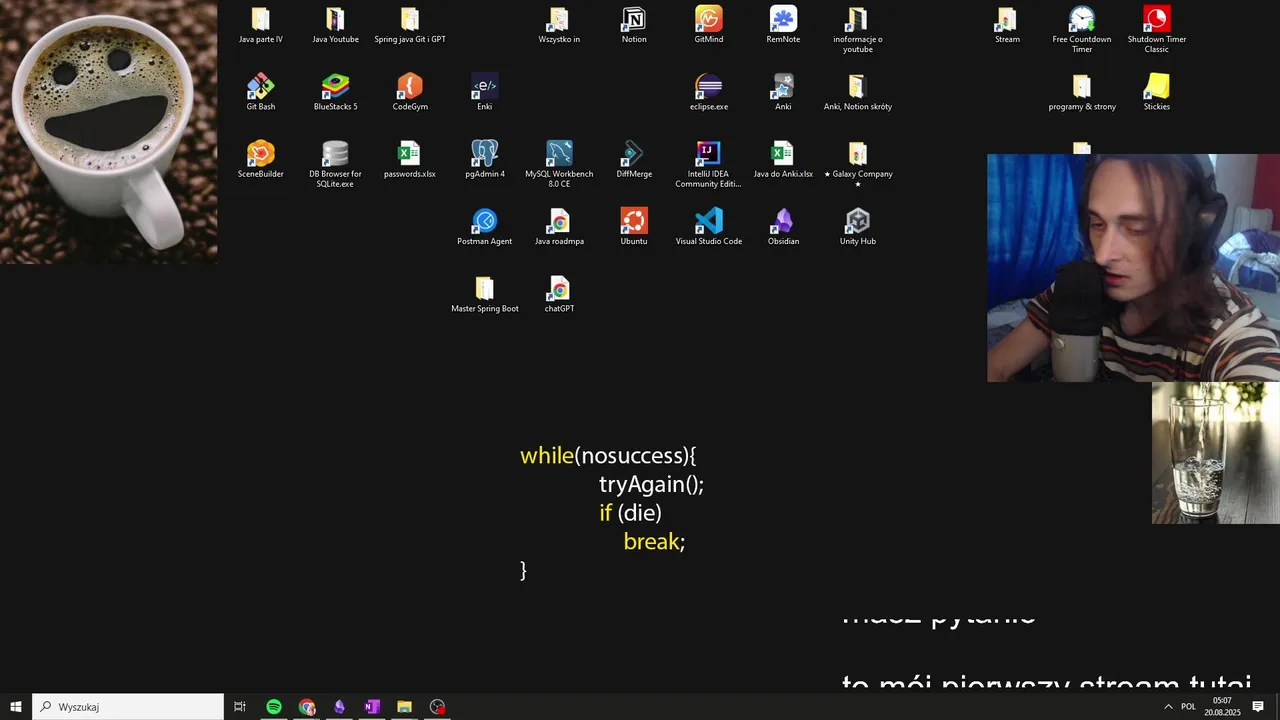Open the Master Spring Boot folder
The width and height of the screenshot is (1280, 720).
(484, 294)
